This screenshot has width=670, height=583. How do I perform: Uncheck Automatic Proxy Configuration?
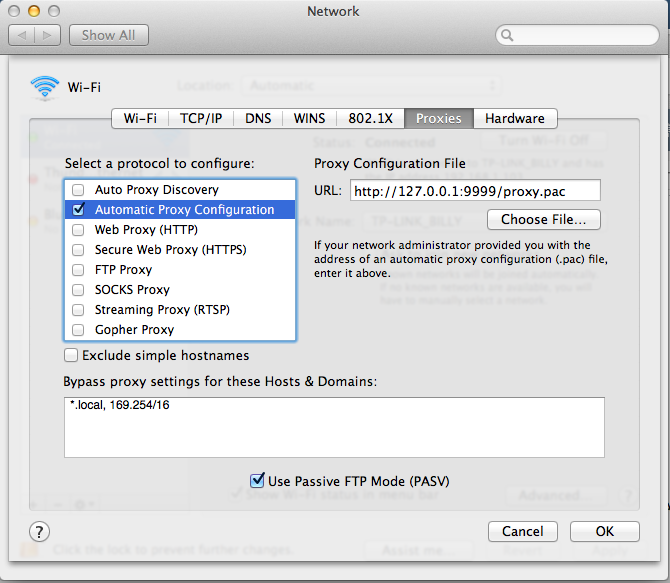(x=79, y=209)
